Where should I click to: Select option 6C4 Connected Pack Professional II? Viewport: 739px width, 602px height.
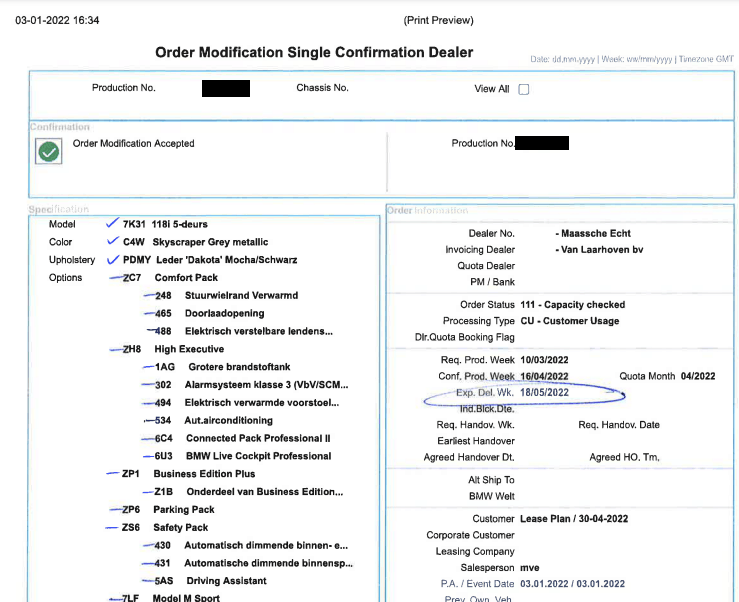242,438
